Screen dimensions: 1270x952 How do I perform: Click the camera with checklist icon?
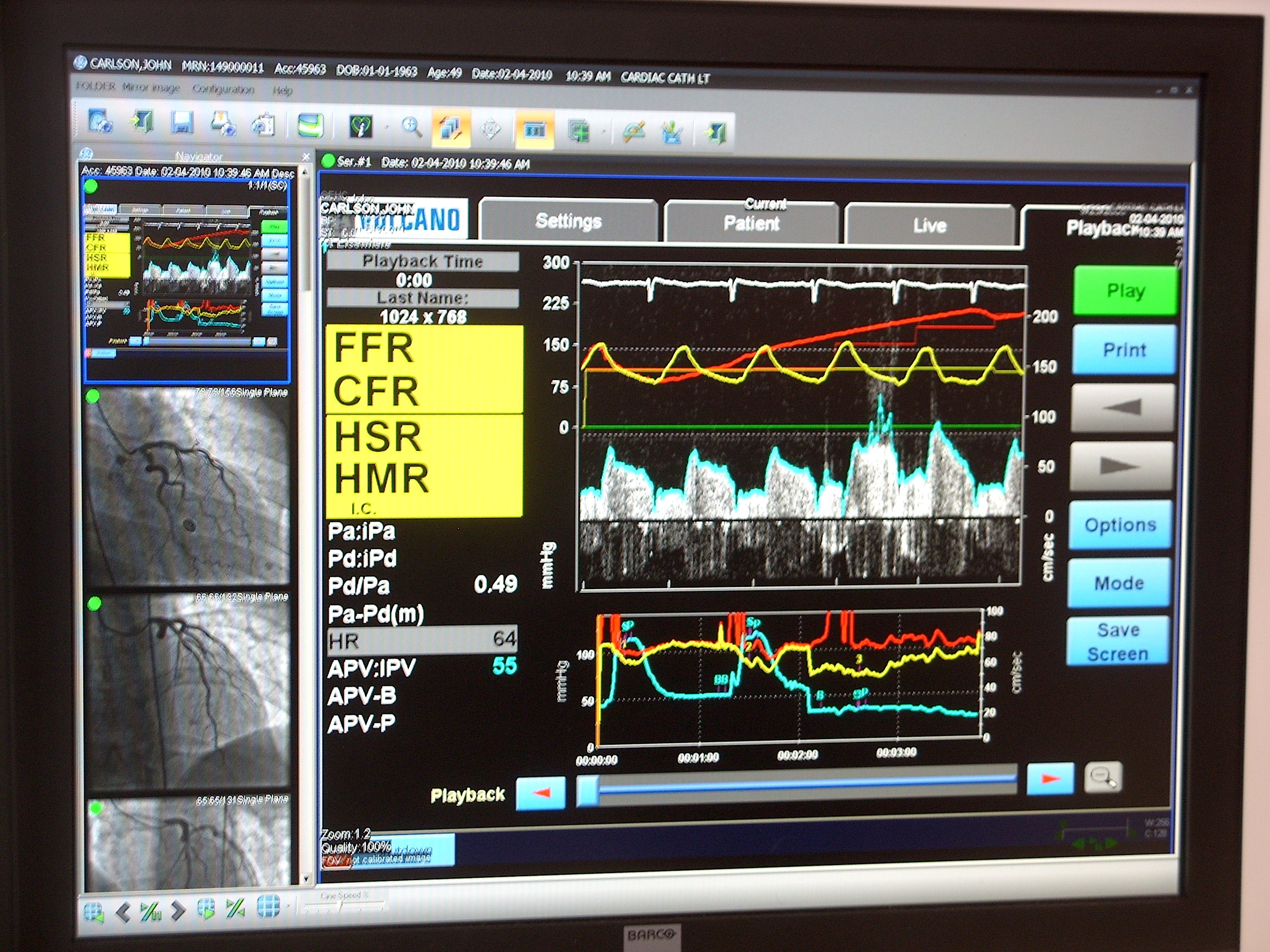263,125
